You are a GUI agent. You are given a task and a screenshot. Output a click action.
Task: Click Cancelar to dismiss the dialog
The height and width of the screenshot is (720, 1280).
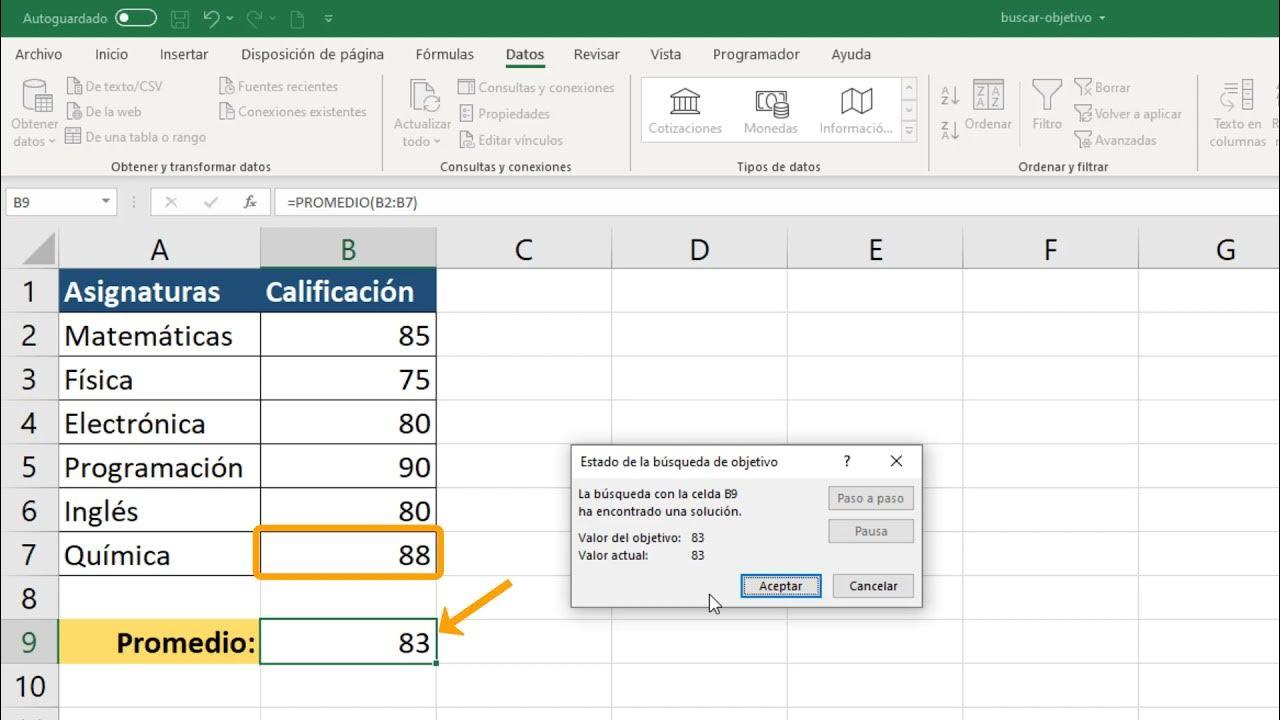[x=872, y=585]
